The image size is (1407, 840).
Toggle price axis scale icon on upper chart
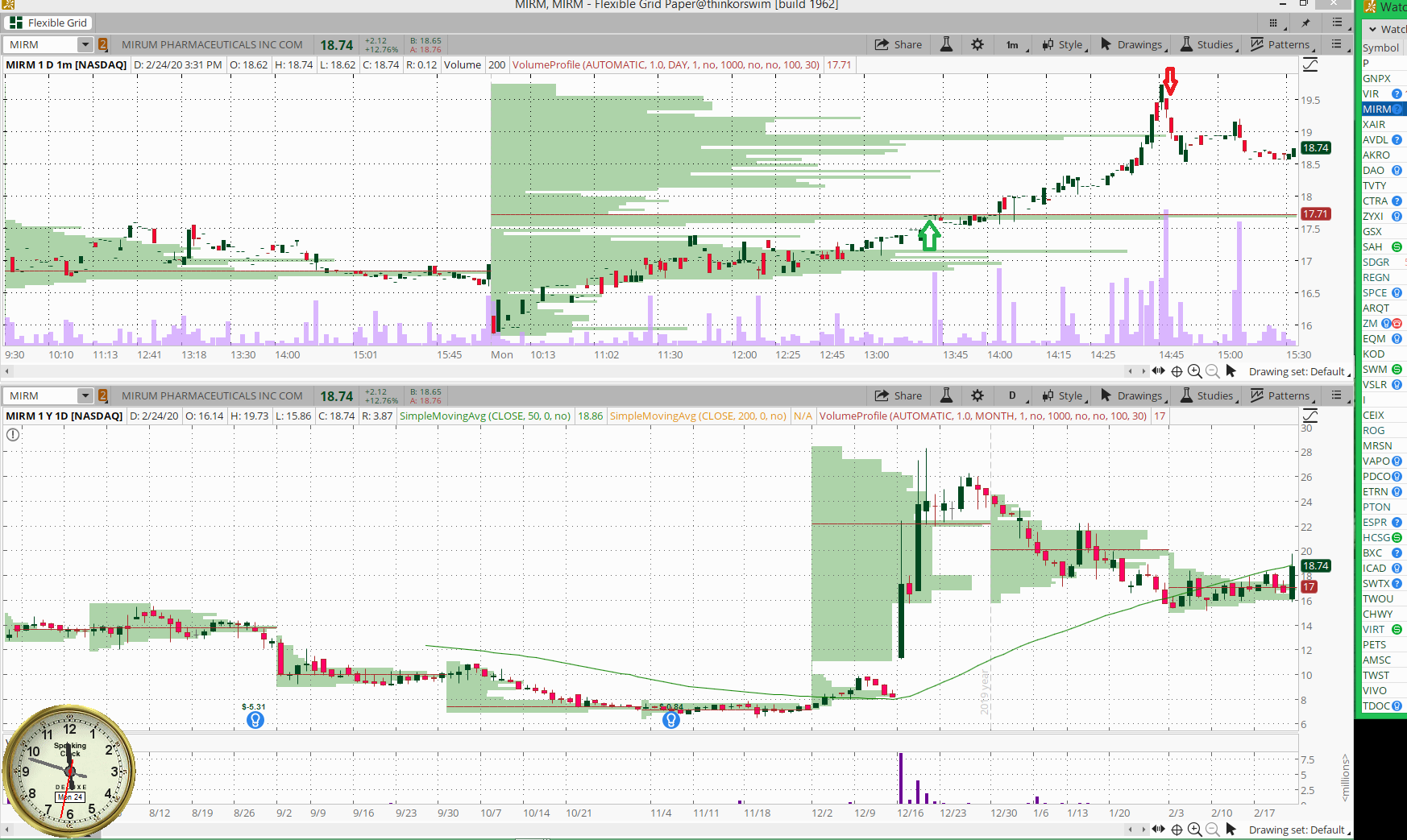[x=1311, y=65]
